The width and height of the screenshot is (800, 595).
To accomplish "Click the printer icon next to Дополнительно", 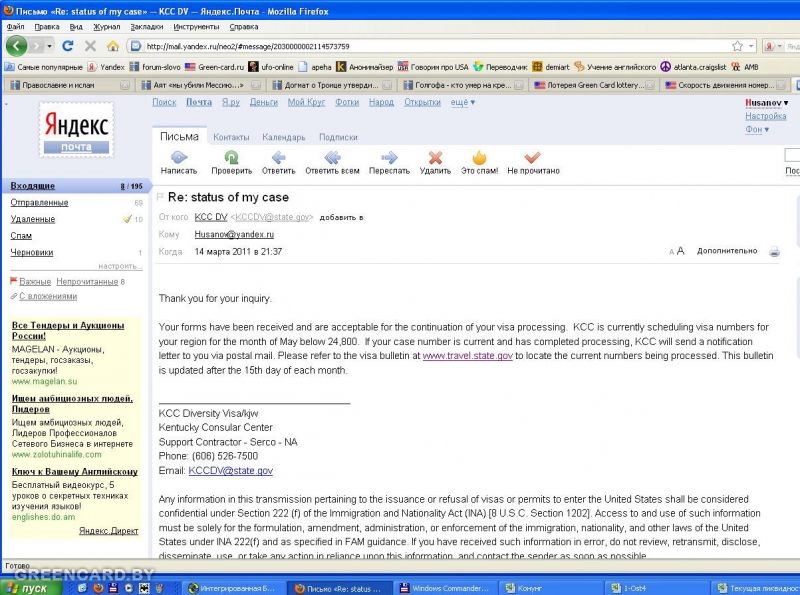I will pyautogui.click(x=774, y=252).
